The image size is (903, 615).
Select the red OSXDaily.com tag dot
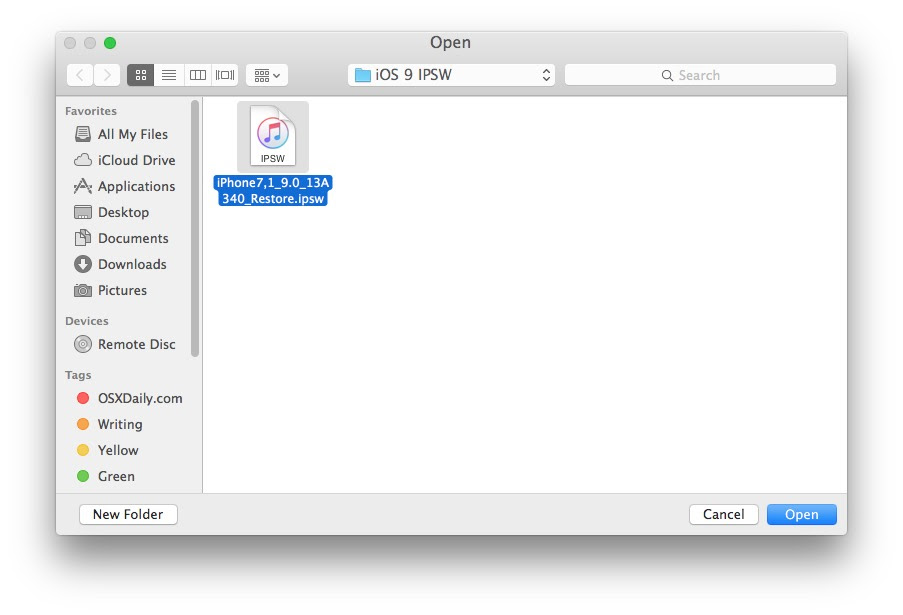pos(83,398)
